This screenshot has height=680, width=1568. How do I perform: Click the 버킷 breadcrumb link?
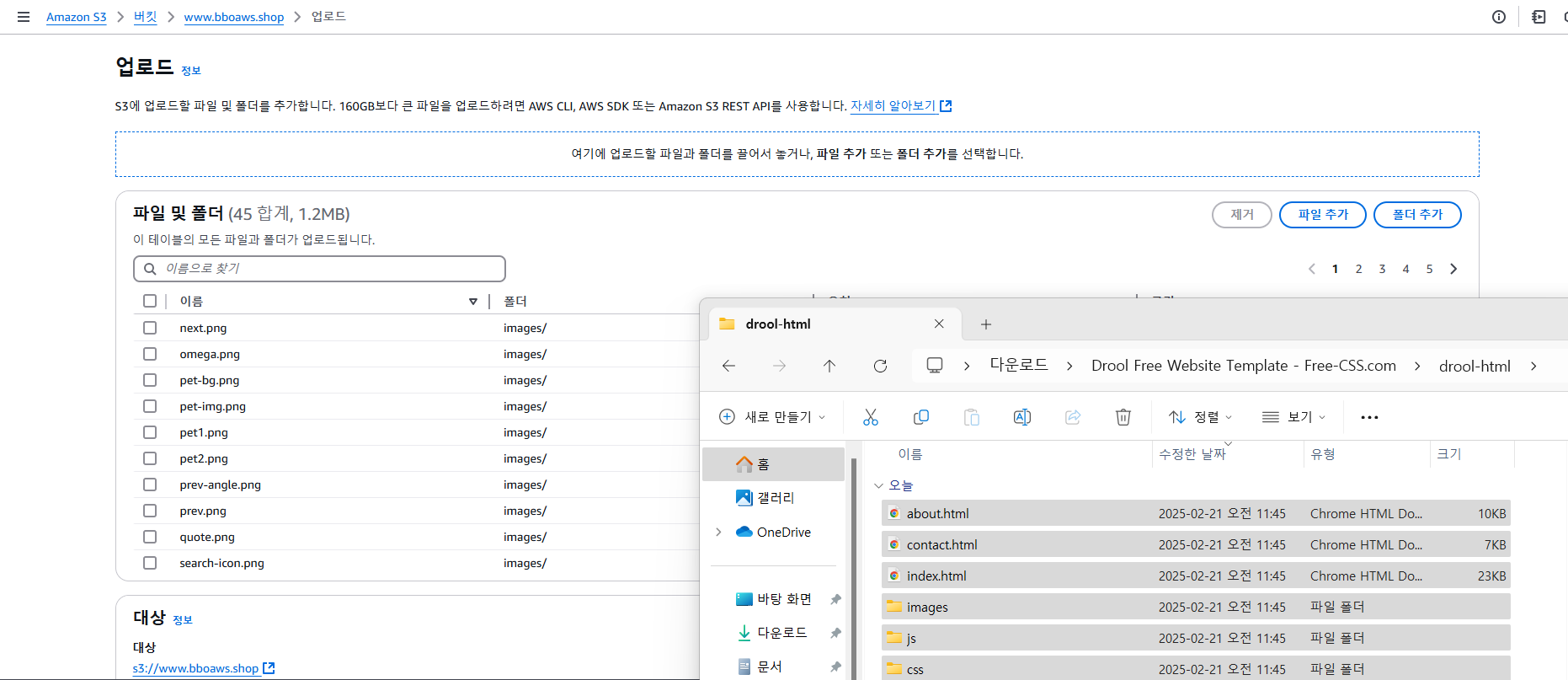pyautogui.click(x=146, y=17)
